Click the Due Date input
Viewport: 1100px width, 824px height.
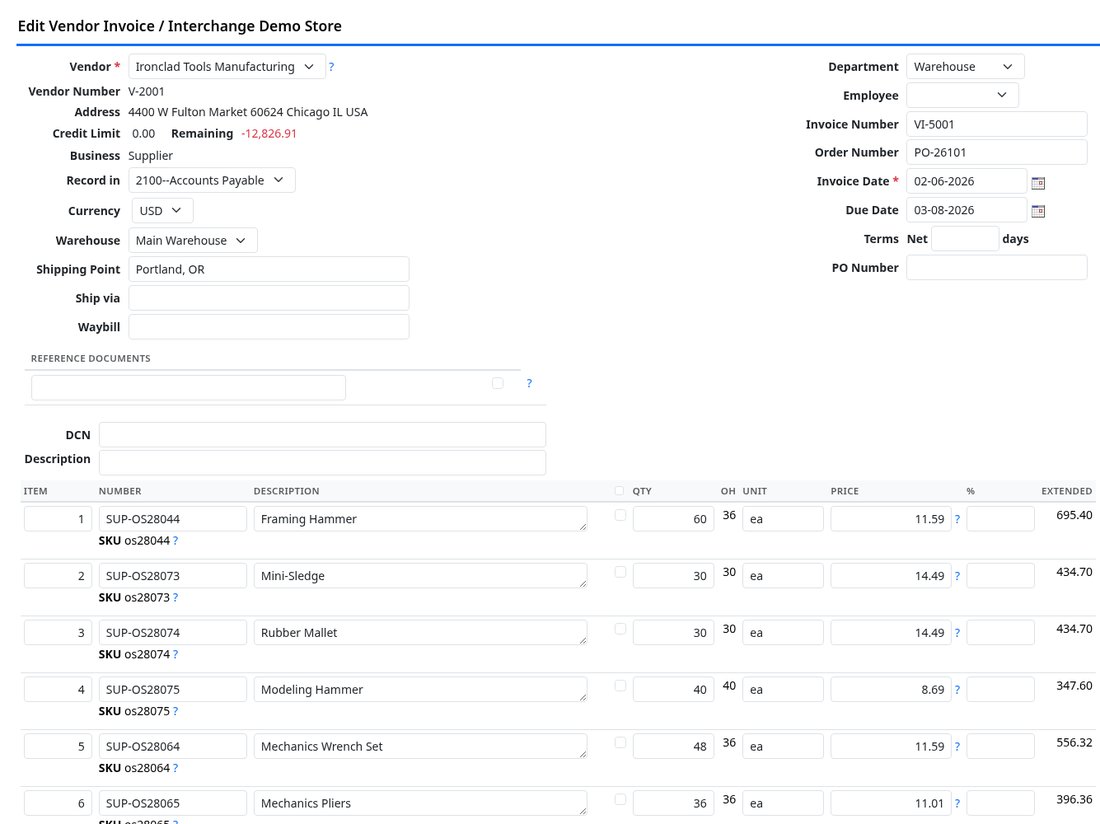(x=967, y=210)
